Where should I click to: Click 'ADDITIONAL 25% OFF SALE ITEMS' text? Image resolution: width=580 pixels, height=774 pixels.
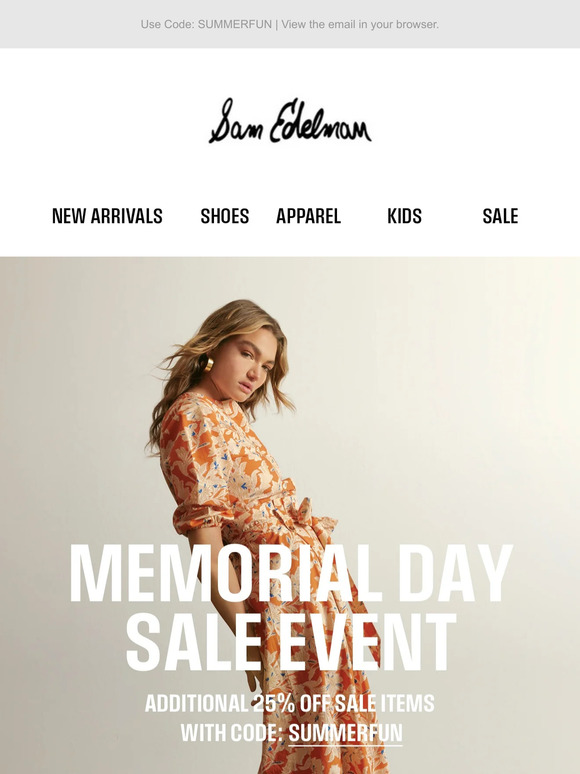[x=290, y=703]
